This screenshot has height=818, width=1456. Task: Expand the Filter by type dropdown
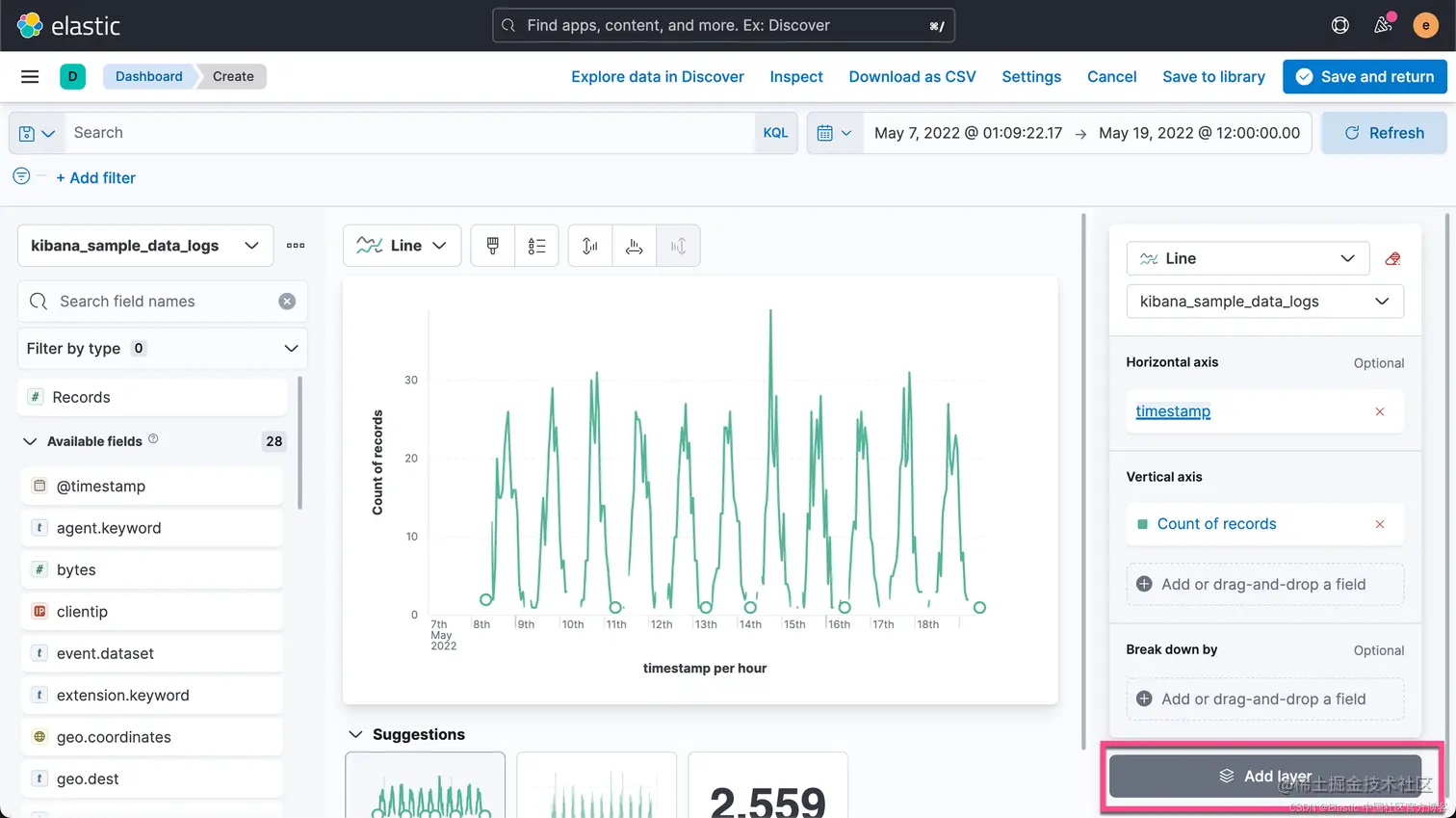coord(163,348)
